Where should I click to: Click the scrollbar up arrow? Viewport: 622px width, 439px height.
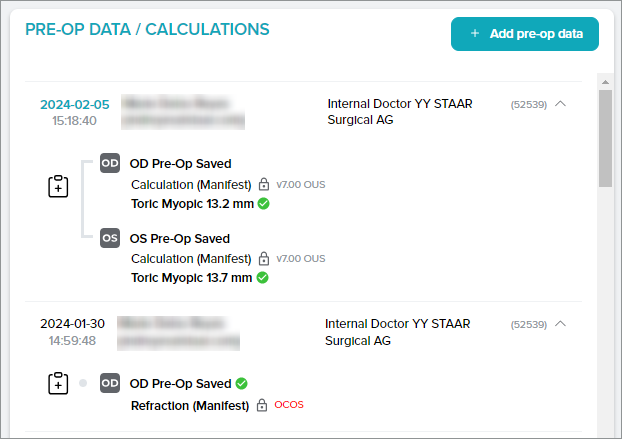pyautogui.click(x=605, y=79)
